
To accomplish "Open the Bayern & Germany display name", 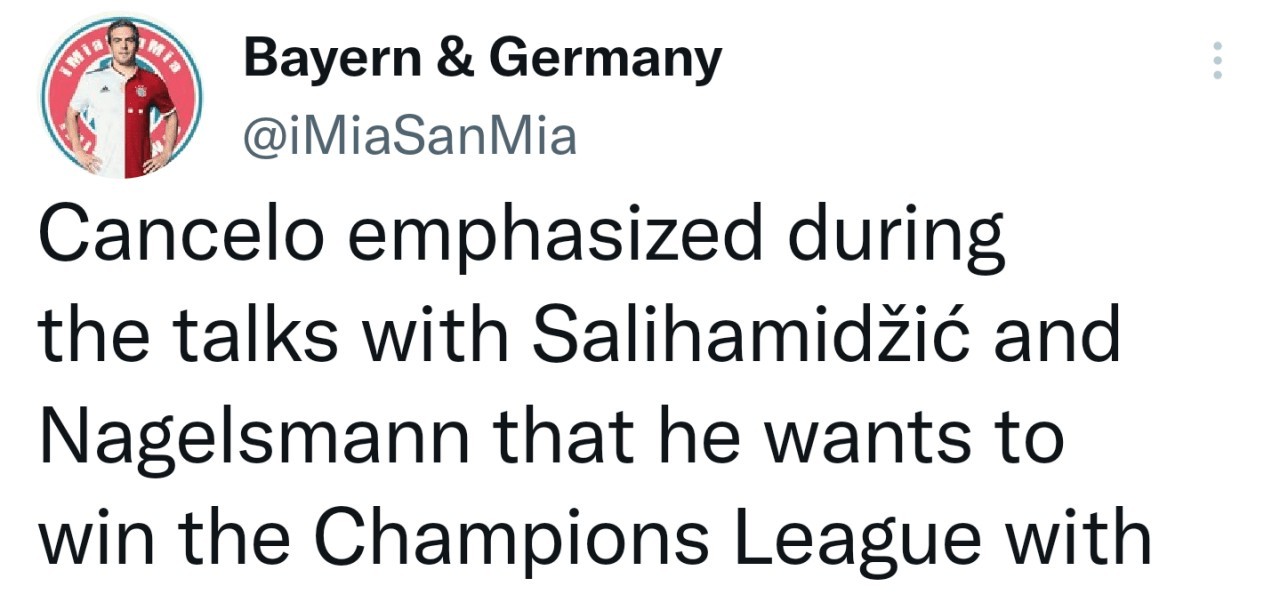I will click(482, 60).
